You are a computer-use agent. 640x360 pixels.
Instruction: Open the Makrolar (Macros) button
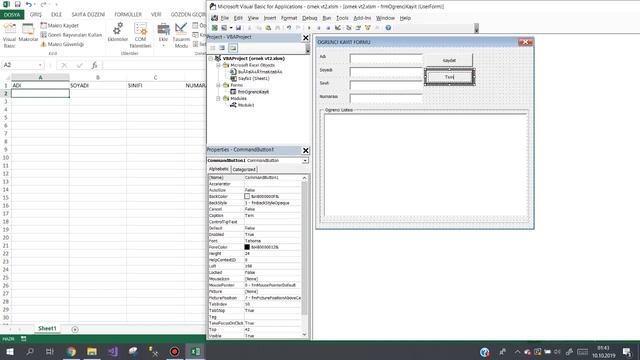28,33
